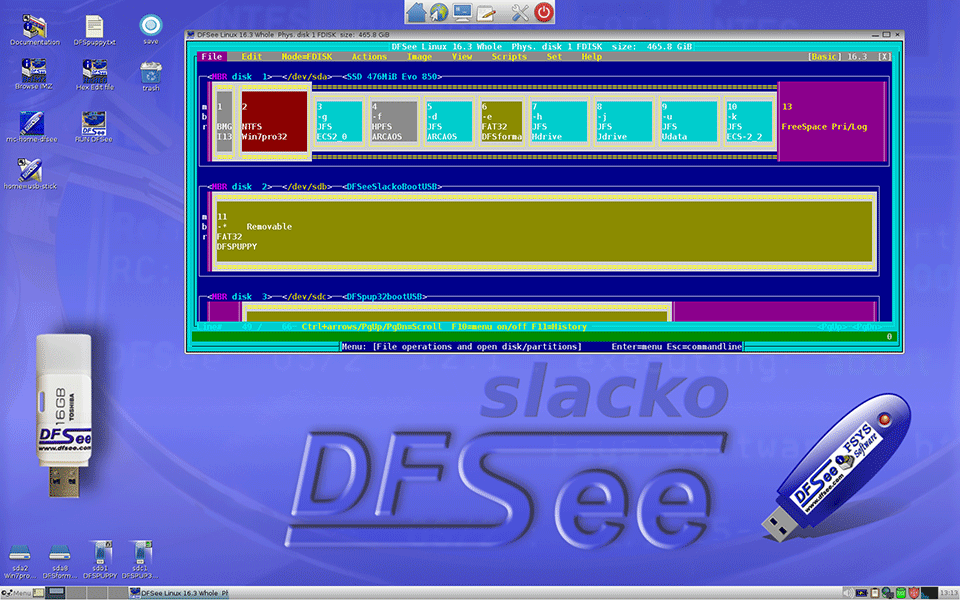Viewport: 960px width, 600px height.
Task: Open the Mode=FDISK menu
Action: pyautogui.click(x=307, y=56)
